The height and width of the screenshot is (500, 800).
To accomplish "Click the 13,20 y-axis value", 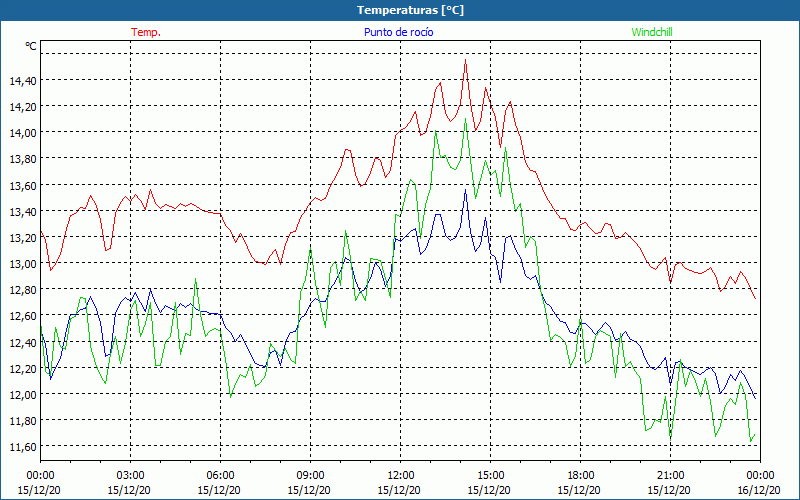I will coord(22,237).
